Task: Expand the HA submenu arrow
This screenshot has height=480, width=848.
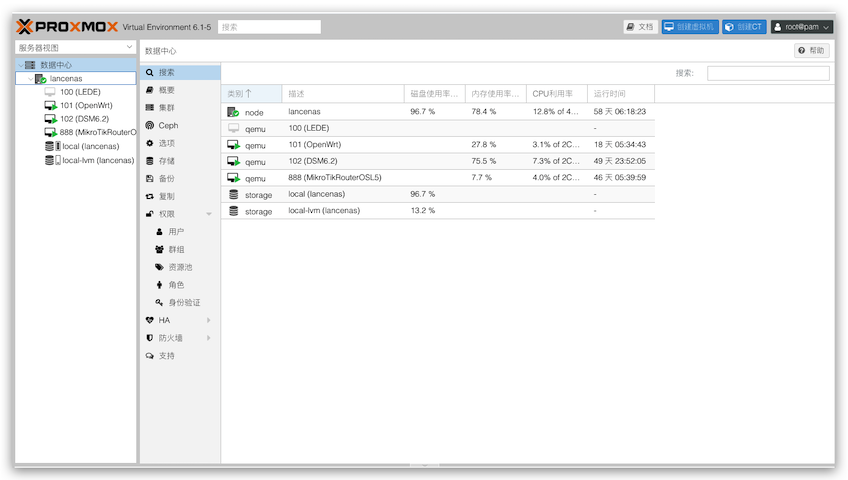Action: point(209,320)
